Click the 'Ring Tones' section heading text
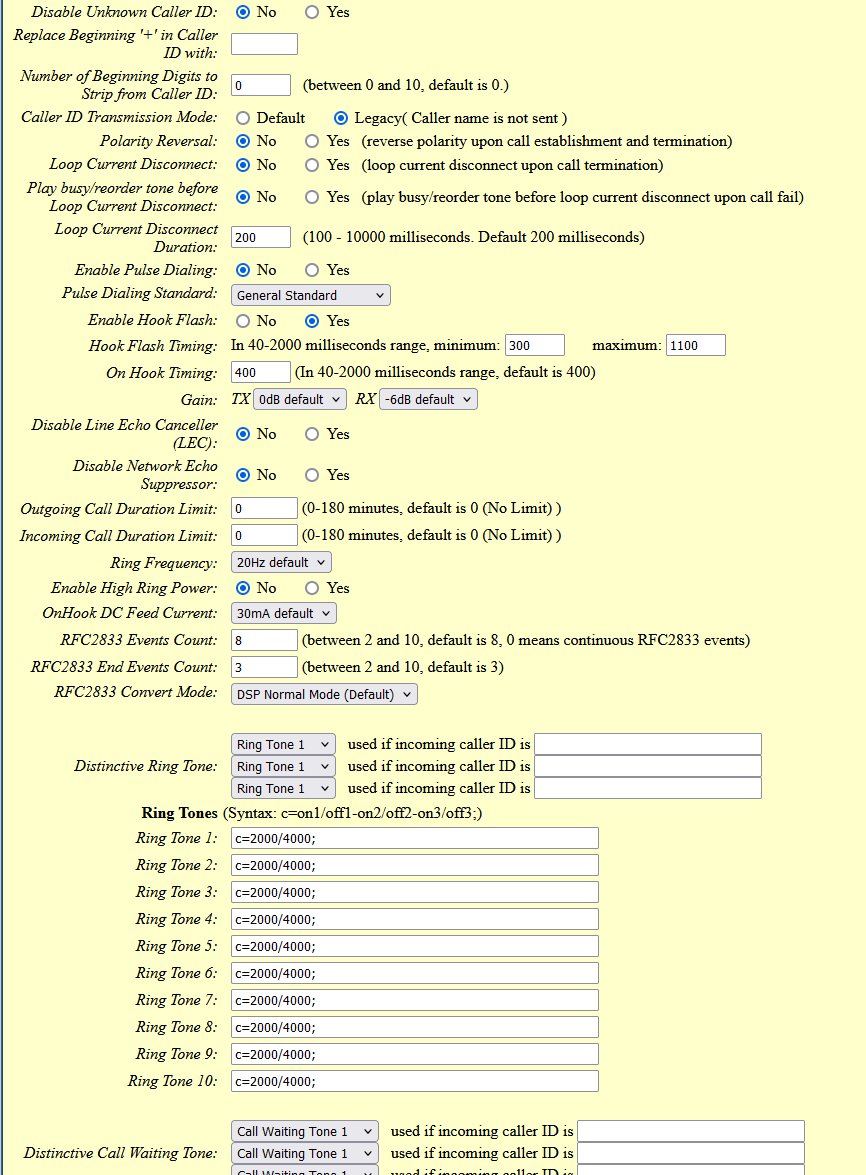866x1175 pixels. click(180, 813)
